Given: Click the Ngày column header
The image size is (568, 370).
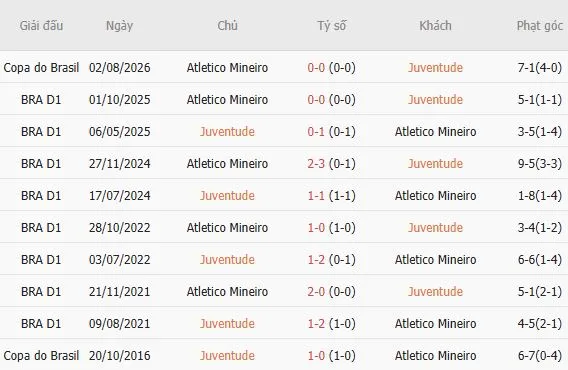Looking at the screenshot, I should pyautogui.click(x=120, y=26).
